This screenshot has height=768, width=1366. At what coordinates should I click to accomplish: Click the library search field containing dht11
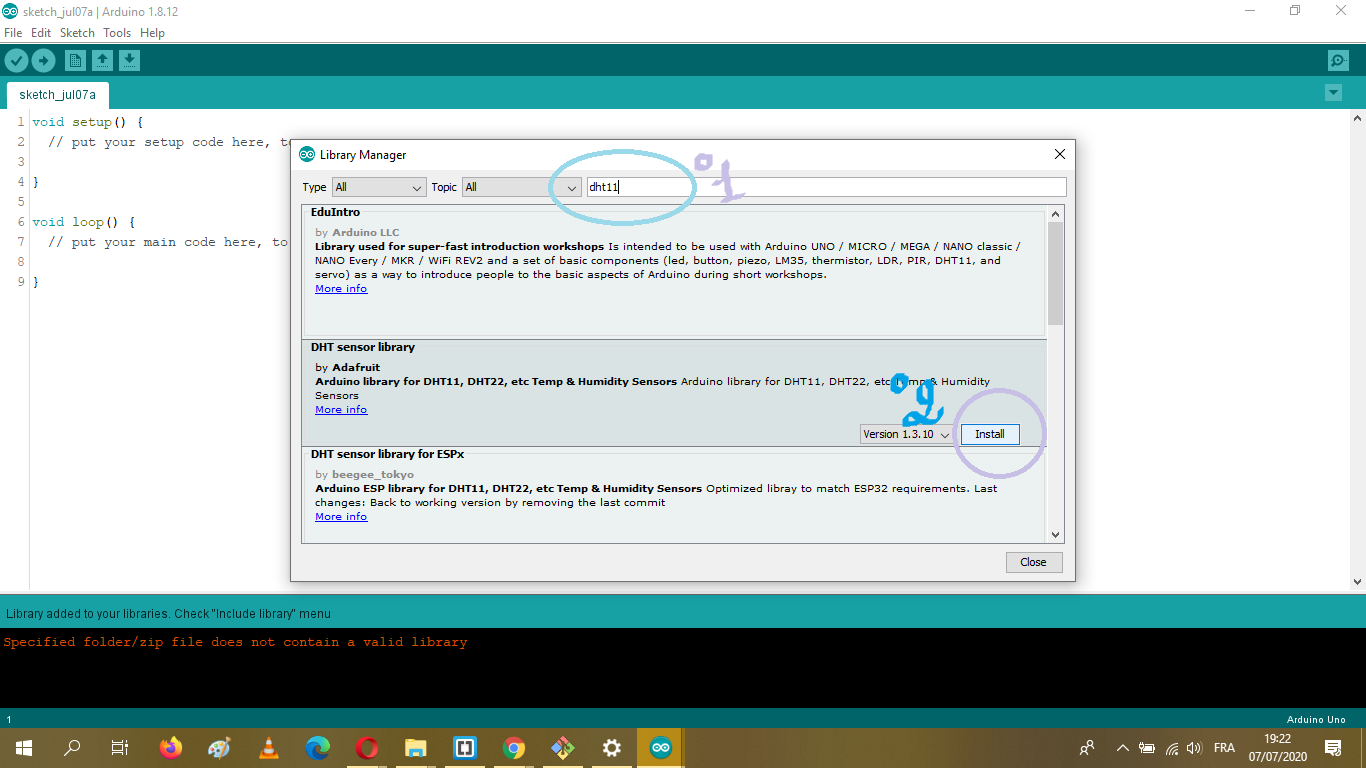coord(826,187)
